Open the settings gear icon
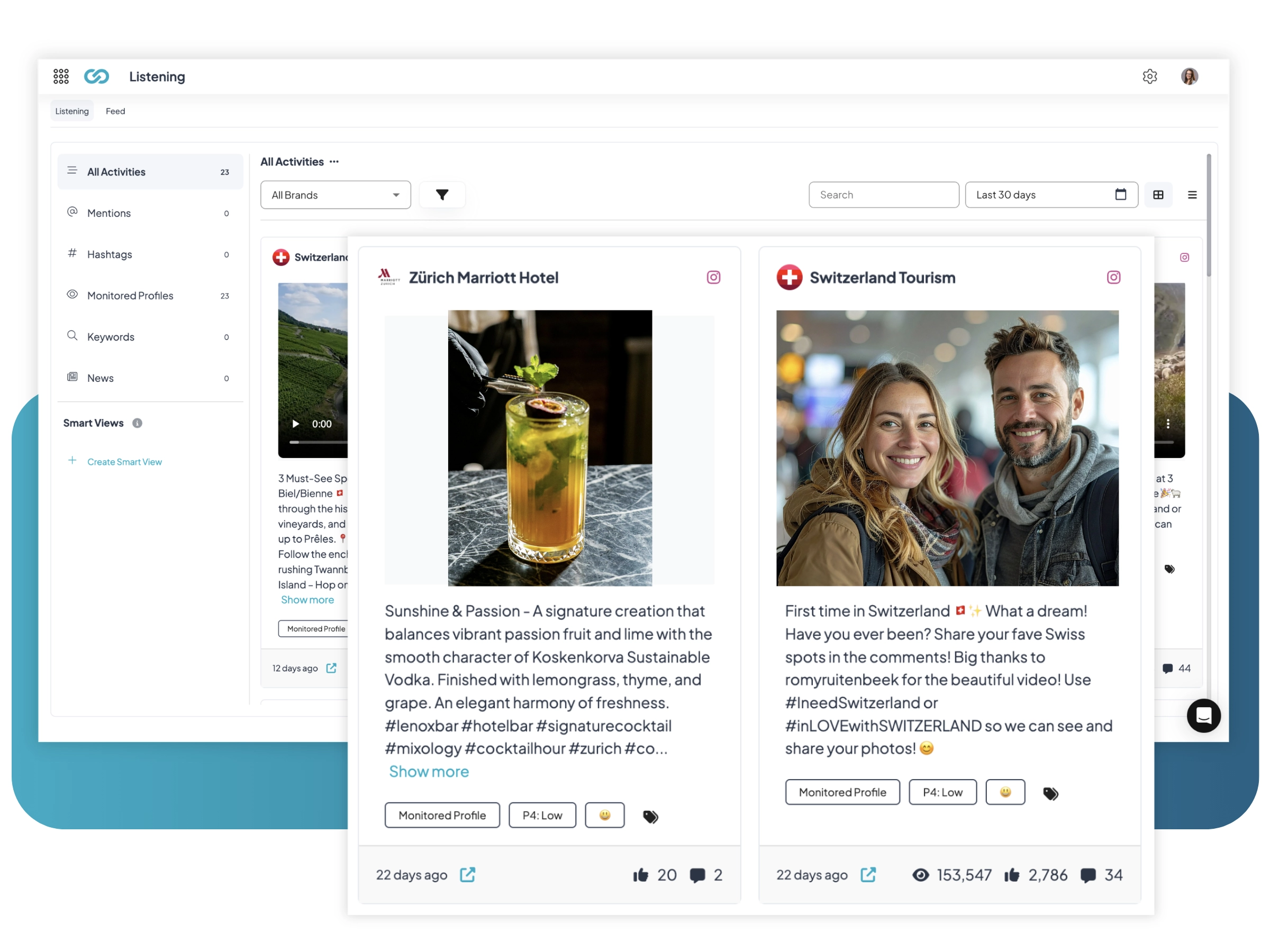 (x=1149, y=76)
